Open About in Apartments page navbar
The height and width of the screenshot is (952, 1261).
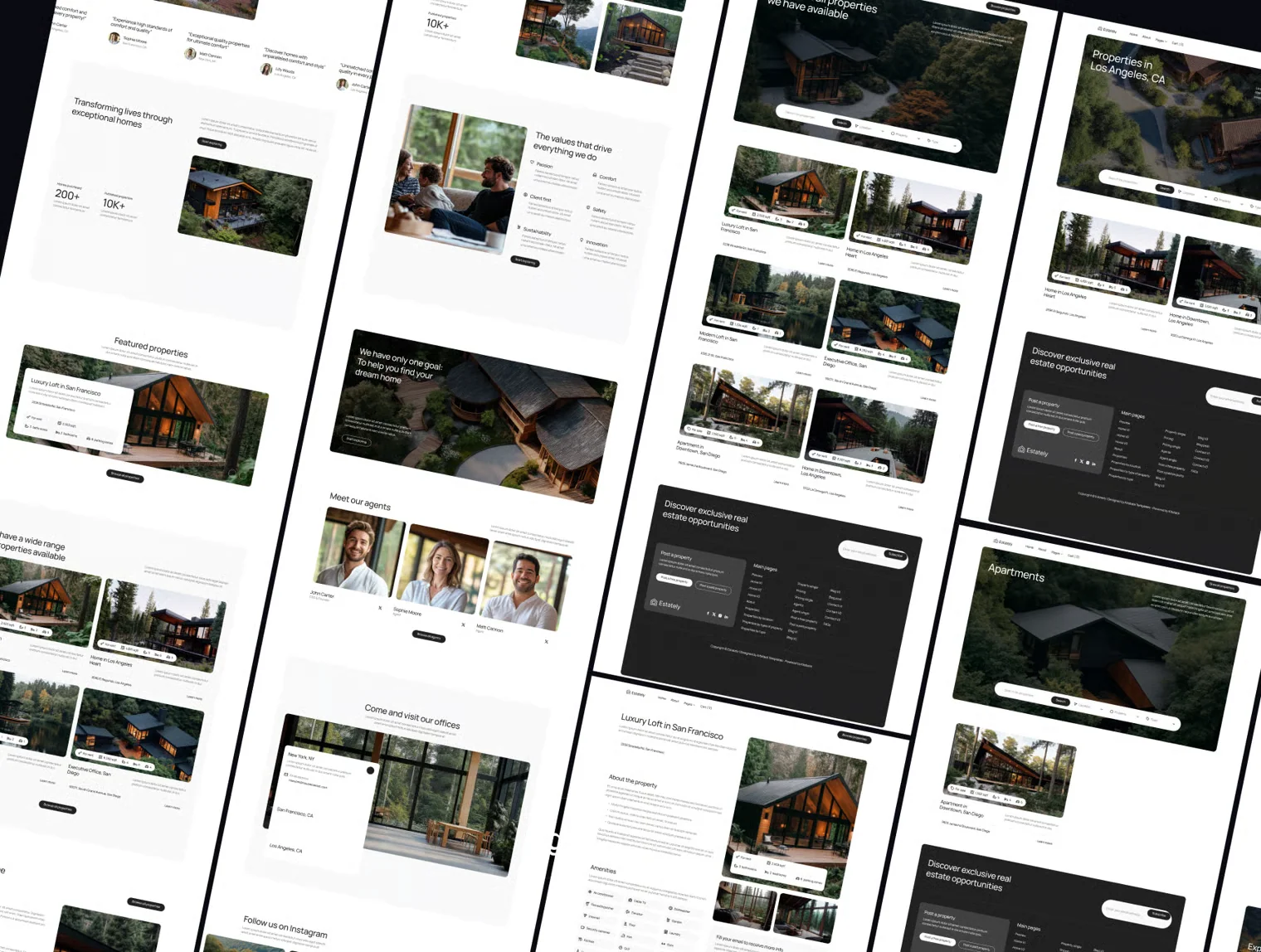coord(1043,550)
